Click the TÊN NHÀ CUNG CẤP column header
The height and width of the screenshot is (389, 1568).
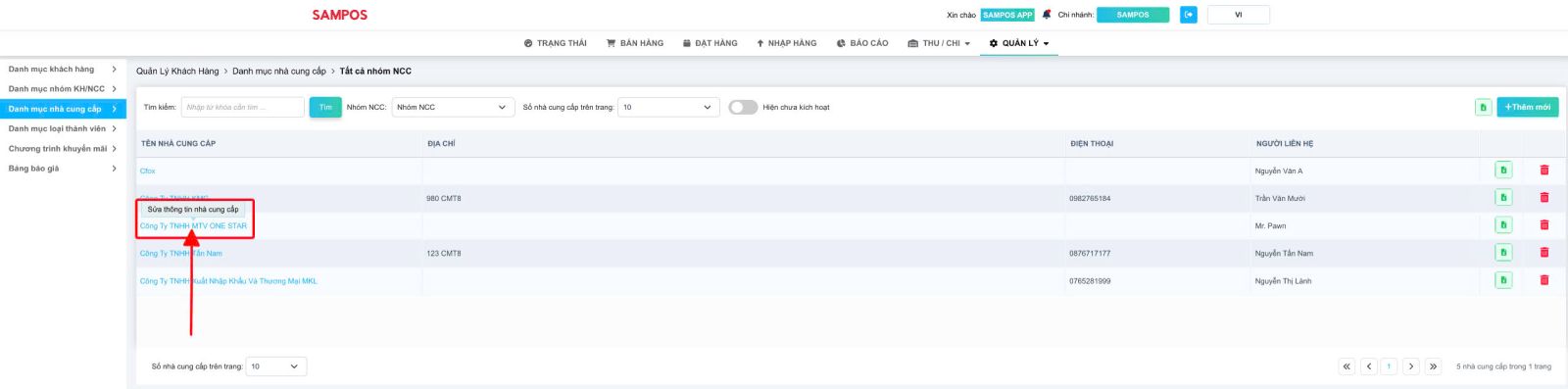coord(178,144)
